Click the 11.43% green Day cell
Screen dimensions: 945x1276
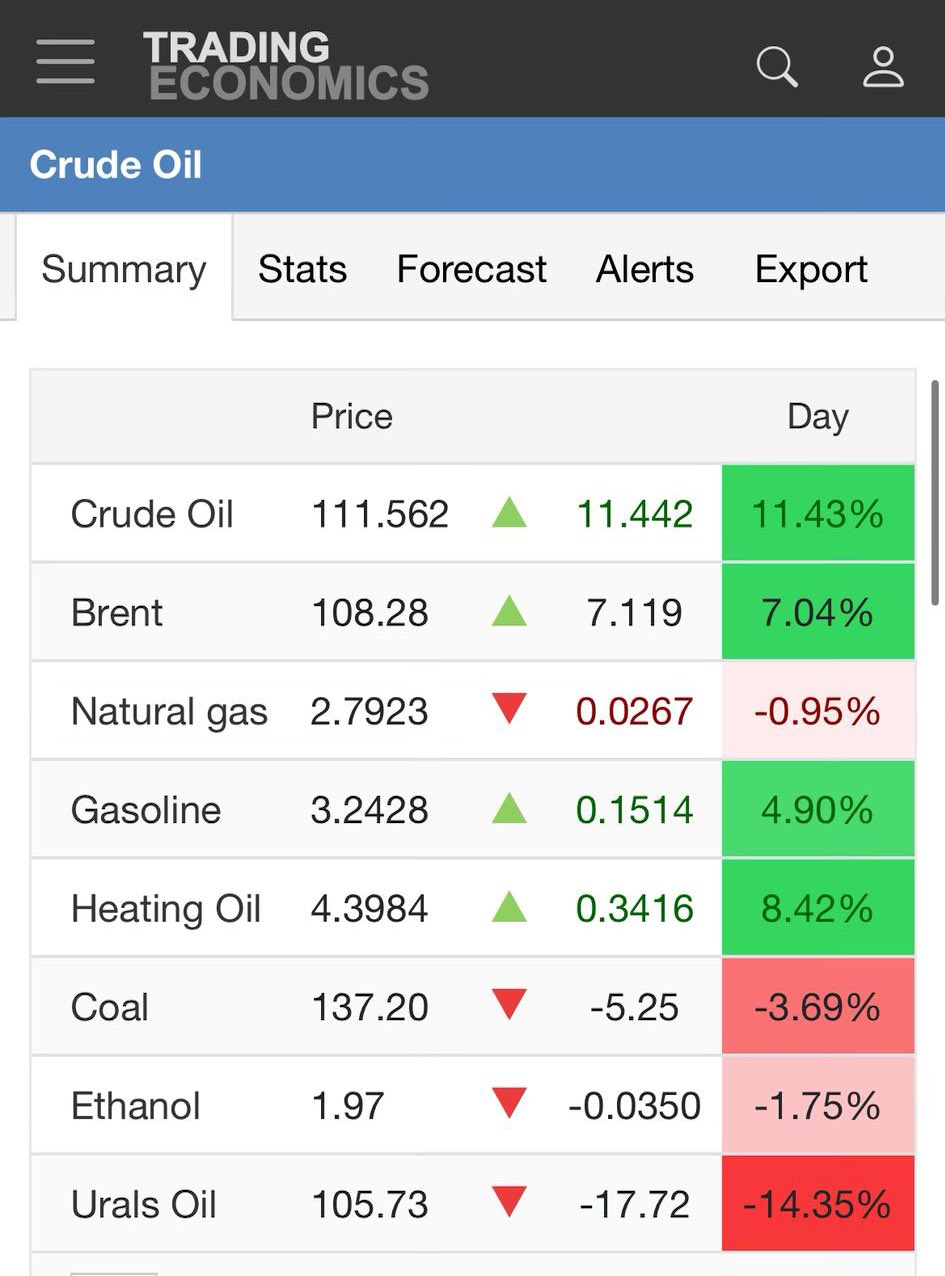coord(817,514)
